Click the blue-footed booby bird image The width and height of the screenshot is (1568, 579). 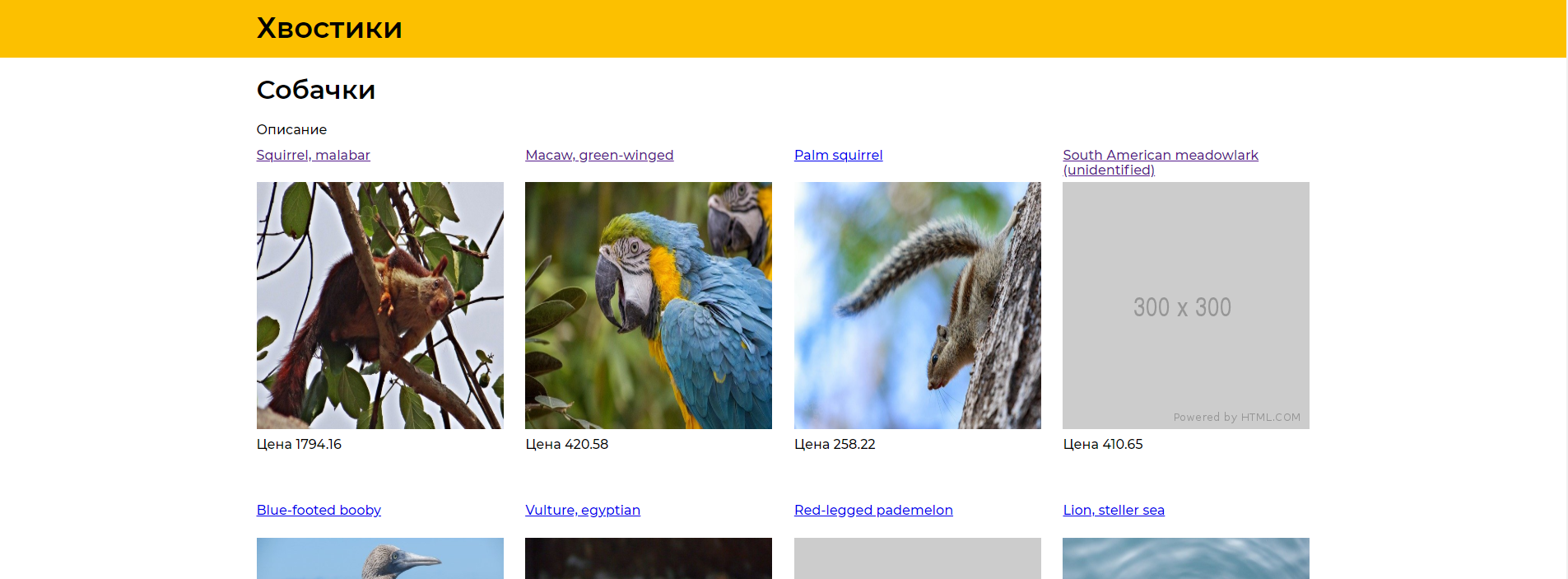(380, 558)
